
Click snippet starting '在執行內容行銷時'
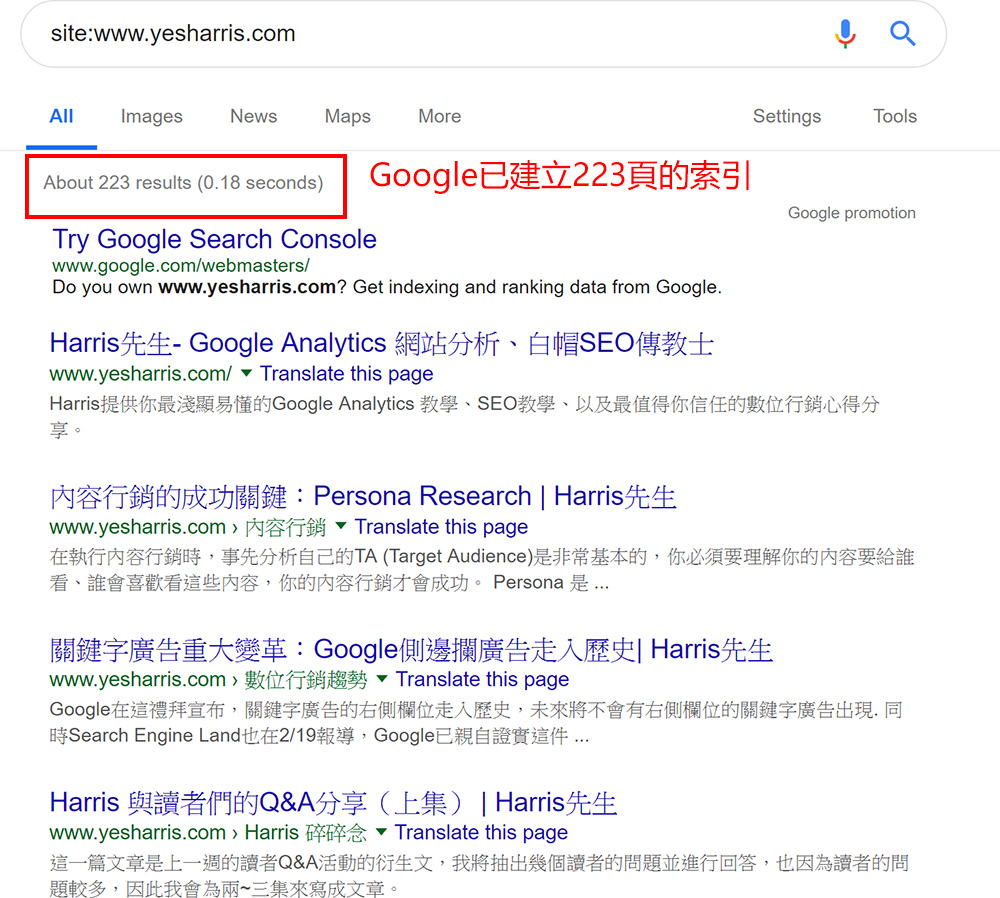click(482, 570)
